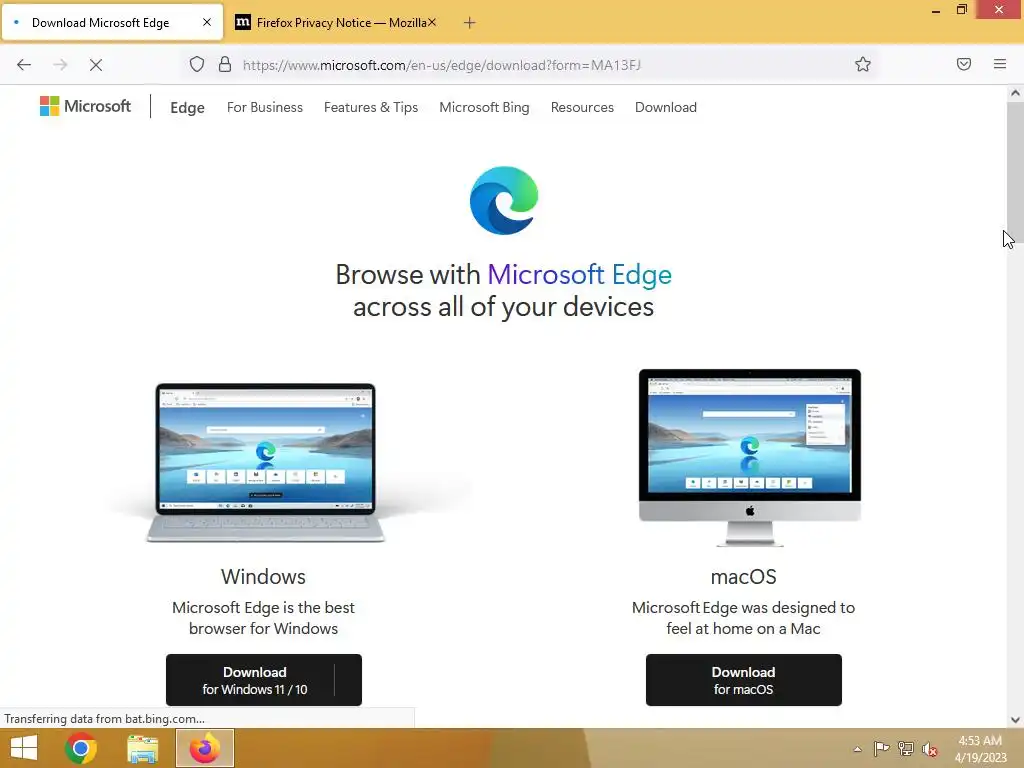Click the macOS iMac image
1024x768 pixels.
pos(750,457)
